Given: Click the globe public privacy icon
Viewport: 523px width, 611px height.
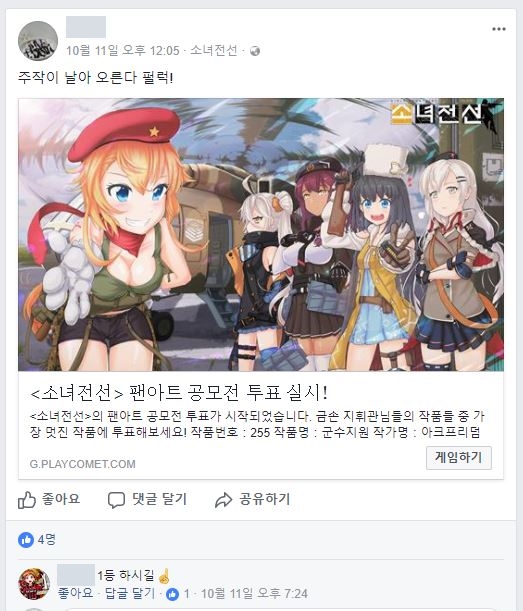Looking at the screenshot, I should point(255,51).
